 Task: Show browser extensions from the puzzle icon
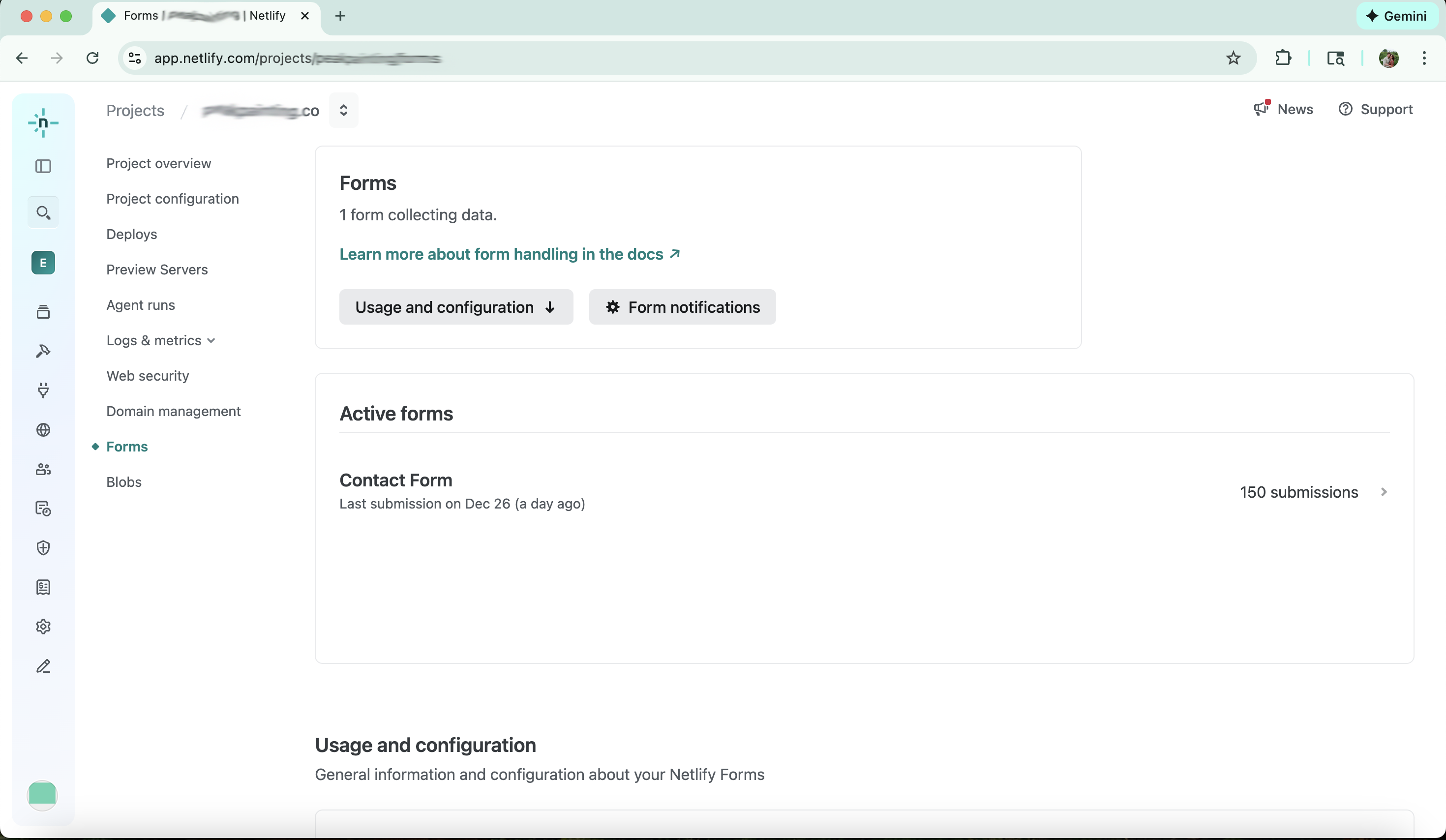[x=1283, y=58]
